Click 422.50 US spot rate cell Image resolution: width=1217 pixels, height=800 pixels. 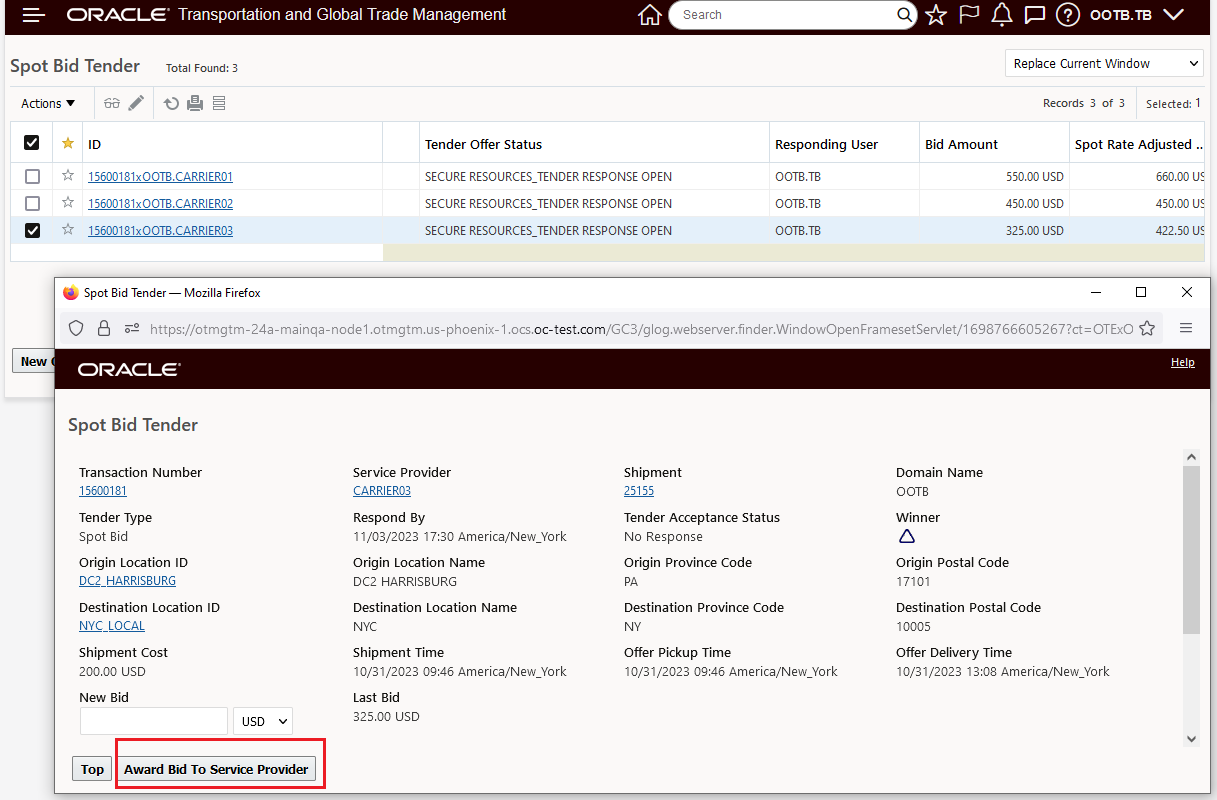[1137, 230]
